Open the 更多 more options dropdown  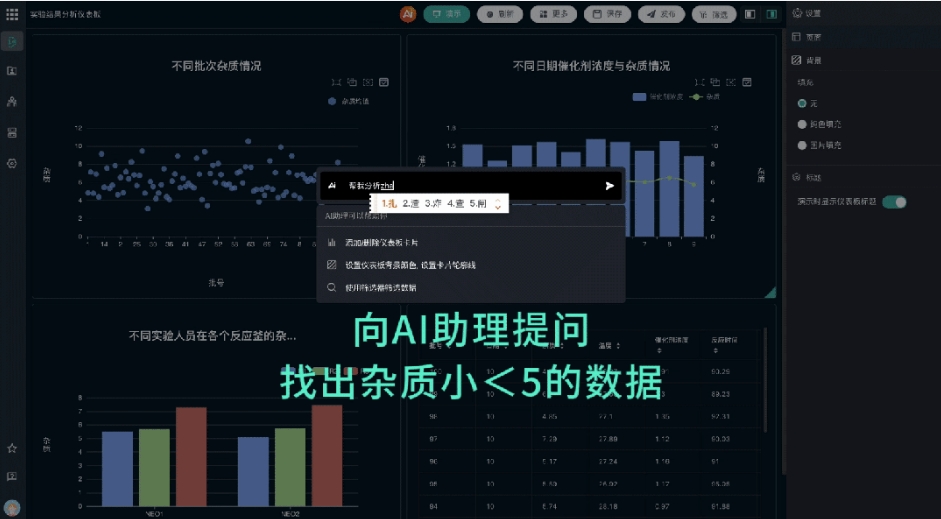(x=553, y=15)
